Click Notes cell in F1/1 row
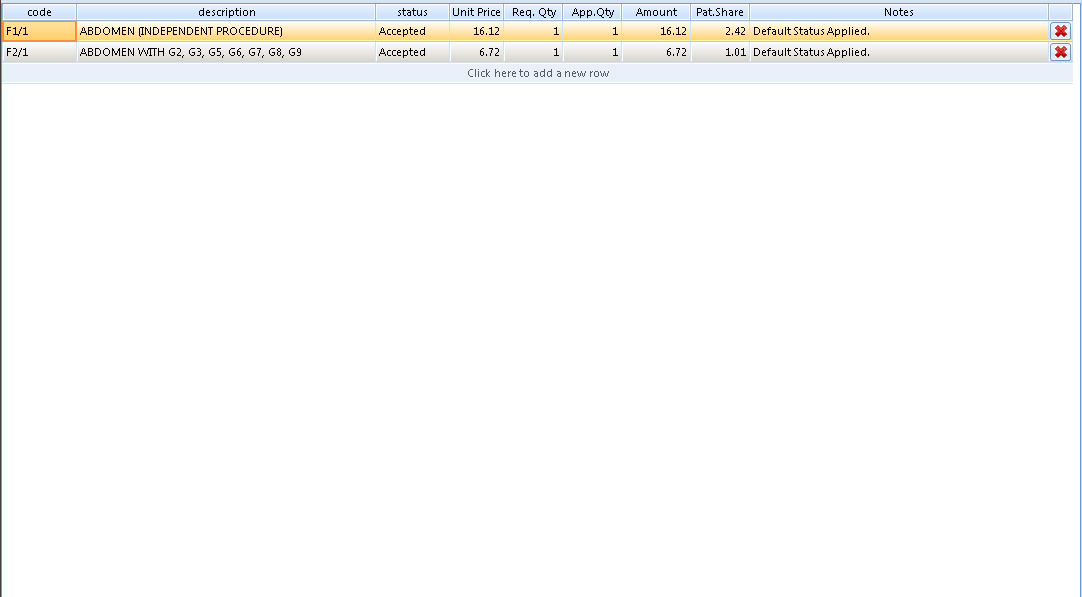 point(898,31)
